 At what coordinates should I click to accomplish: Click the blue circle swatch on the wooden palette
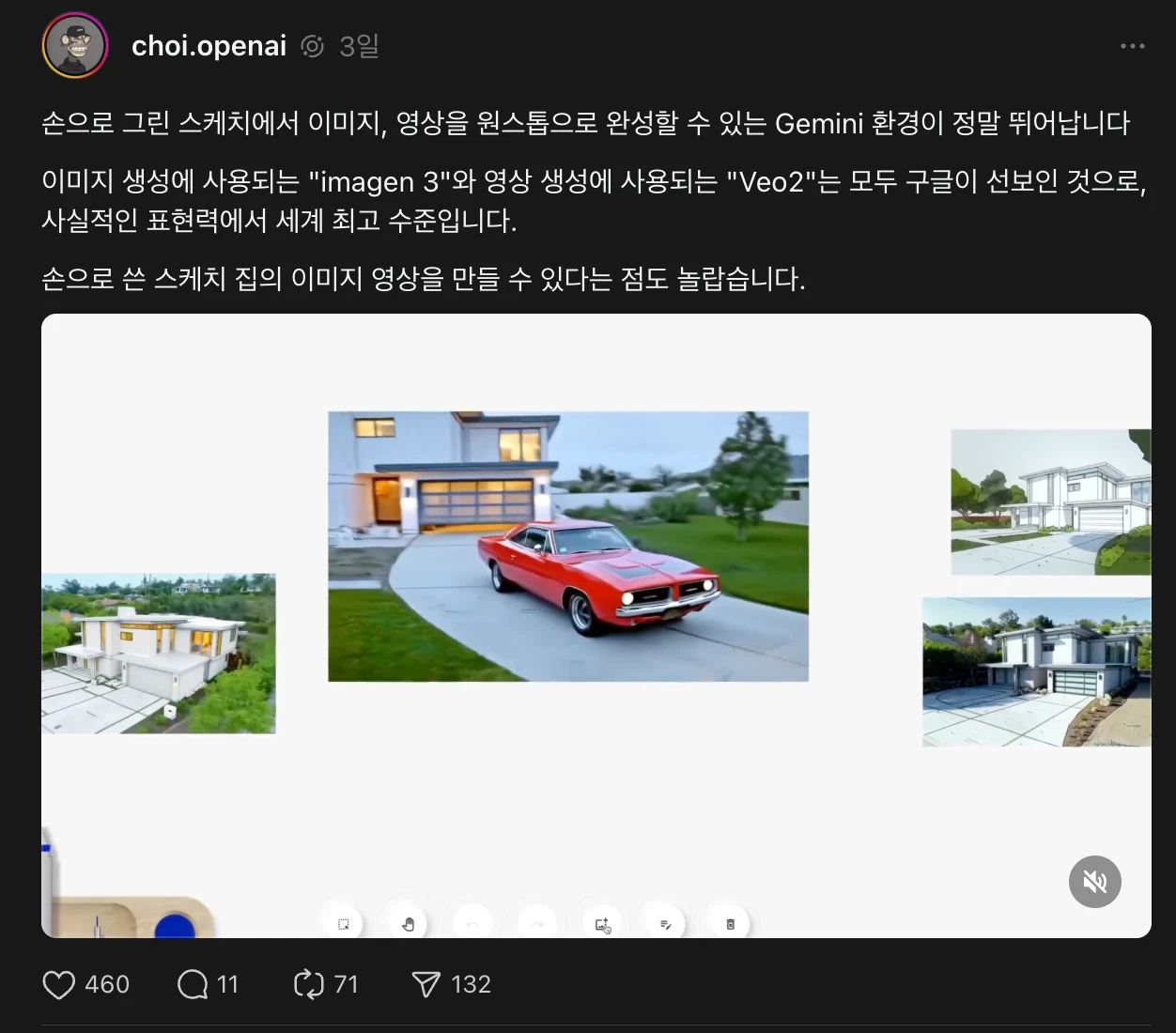pos(175,926)
